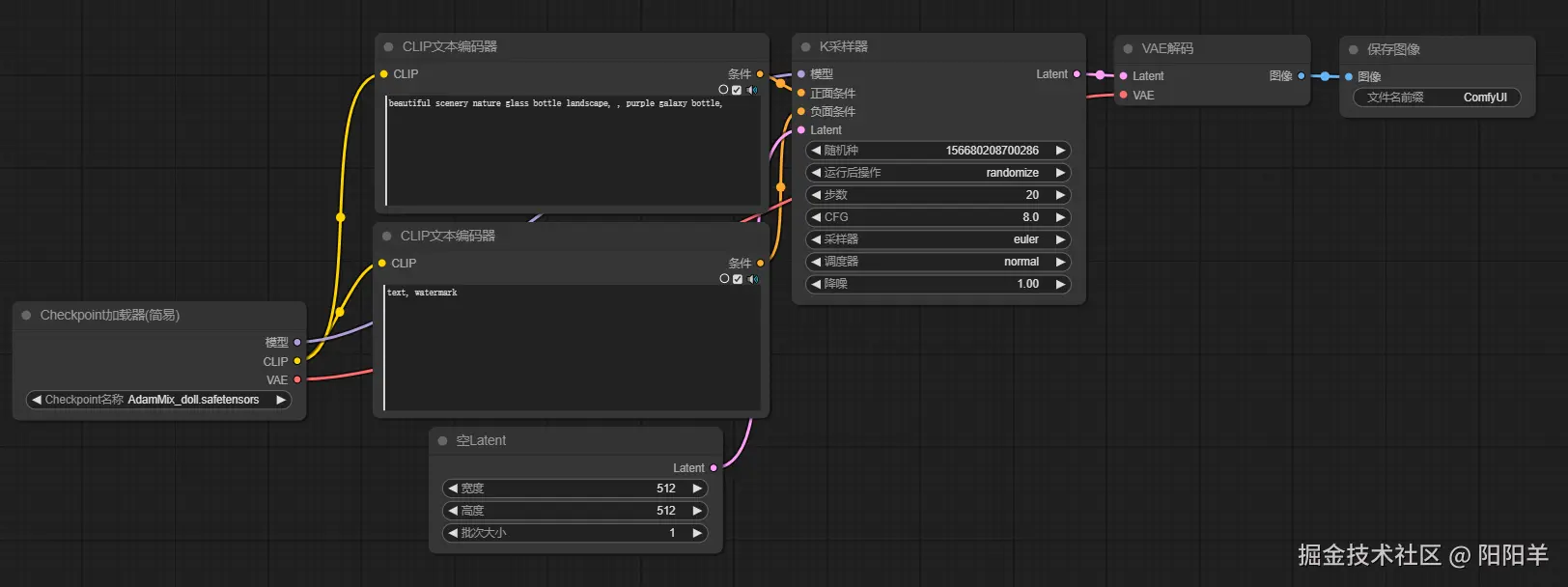Click into the negative prompt text area with 'text, watermark'
Image resolution: width=1568 pixels, height=587 pixels.
572,348
